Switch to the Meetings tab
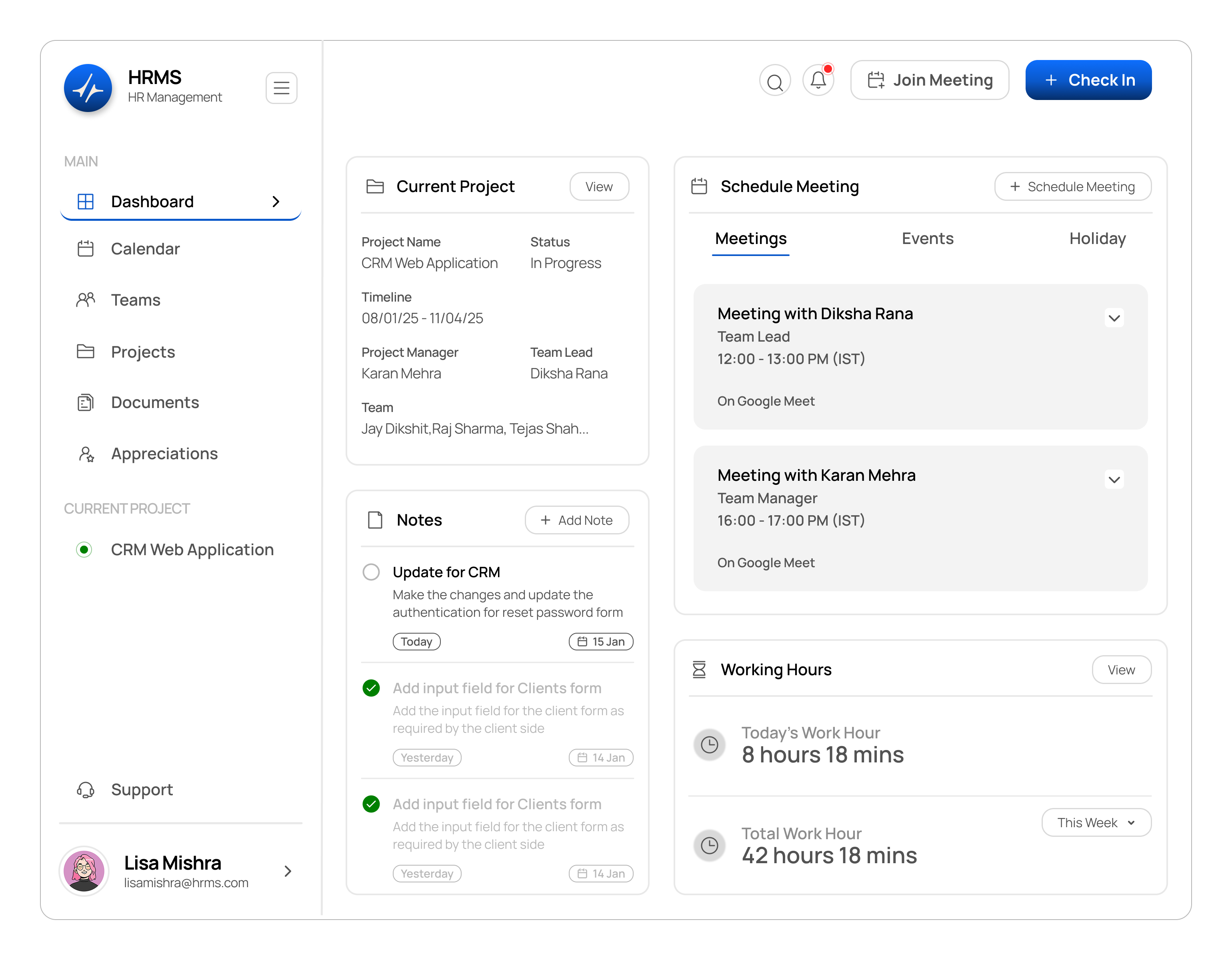The width and height of the screenshot is (1232, 960). pyautogui.click(x=751, y=238)
